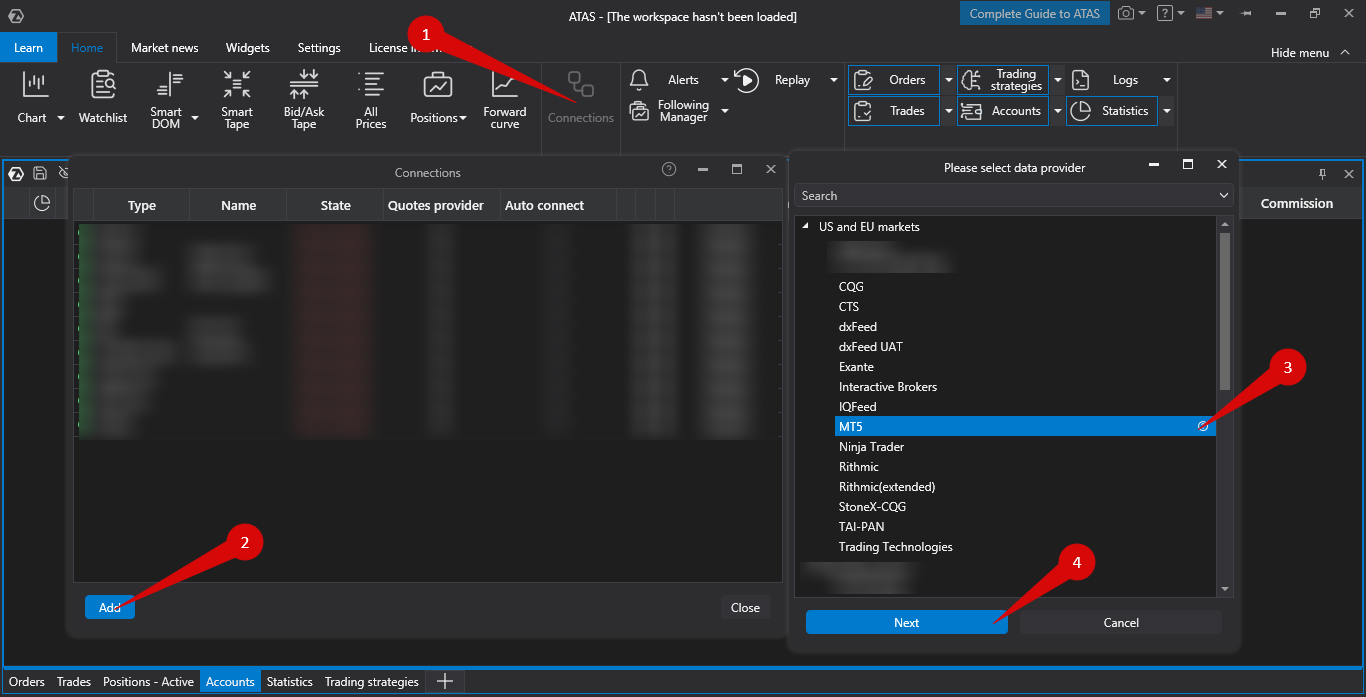Switch to Learn tab

[29, 48]
